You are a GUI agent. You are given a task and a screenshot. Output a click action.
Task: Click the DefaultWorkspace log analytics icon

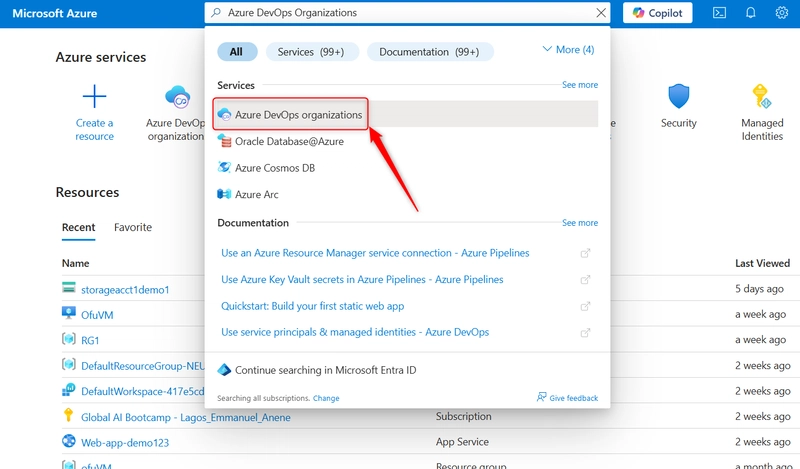pyautogui.click(x=68, y=389)
